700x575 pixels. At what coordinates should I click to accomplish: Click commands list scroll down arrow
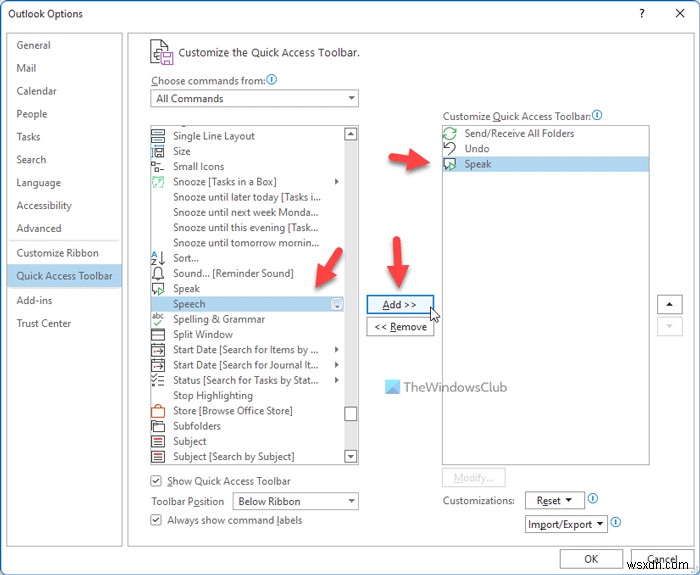tap(351, 456)
